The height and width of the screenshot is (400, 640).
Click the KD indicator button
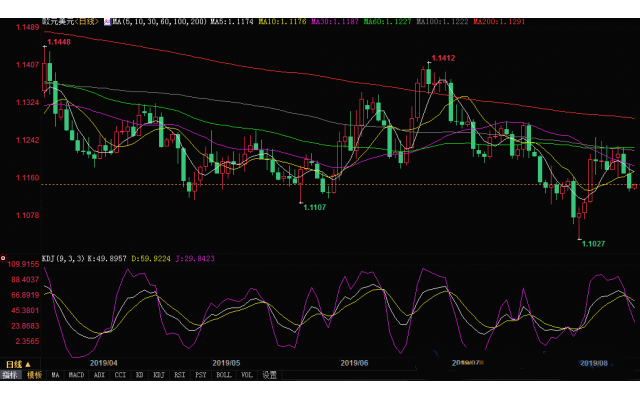[140, 375]
